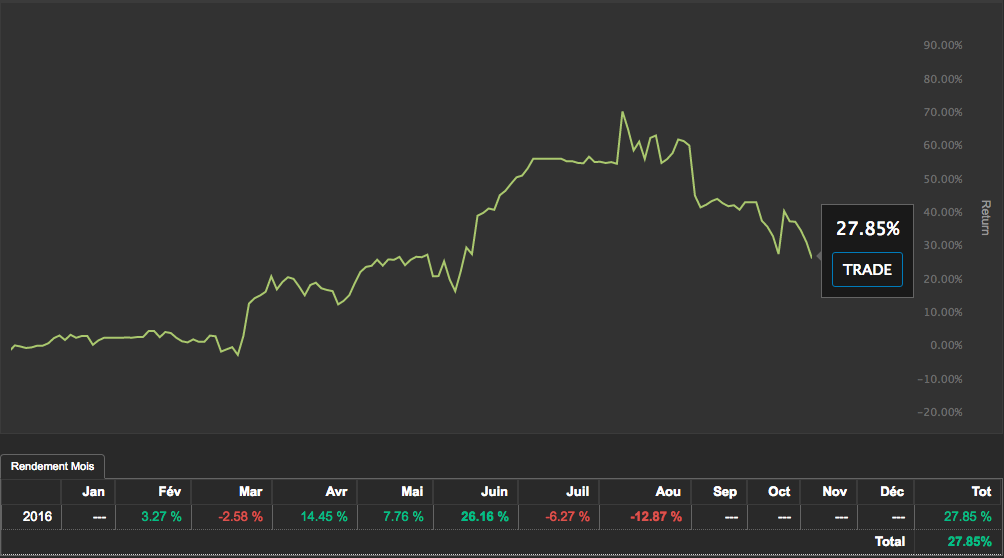Click the highest peak of the chart line
Image resolution: width=1004 pixels, height=558 pixels.
622,112
